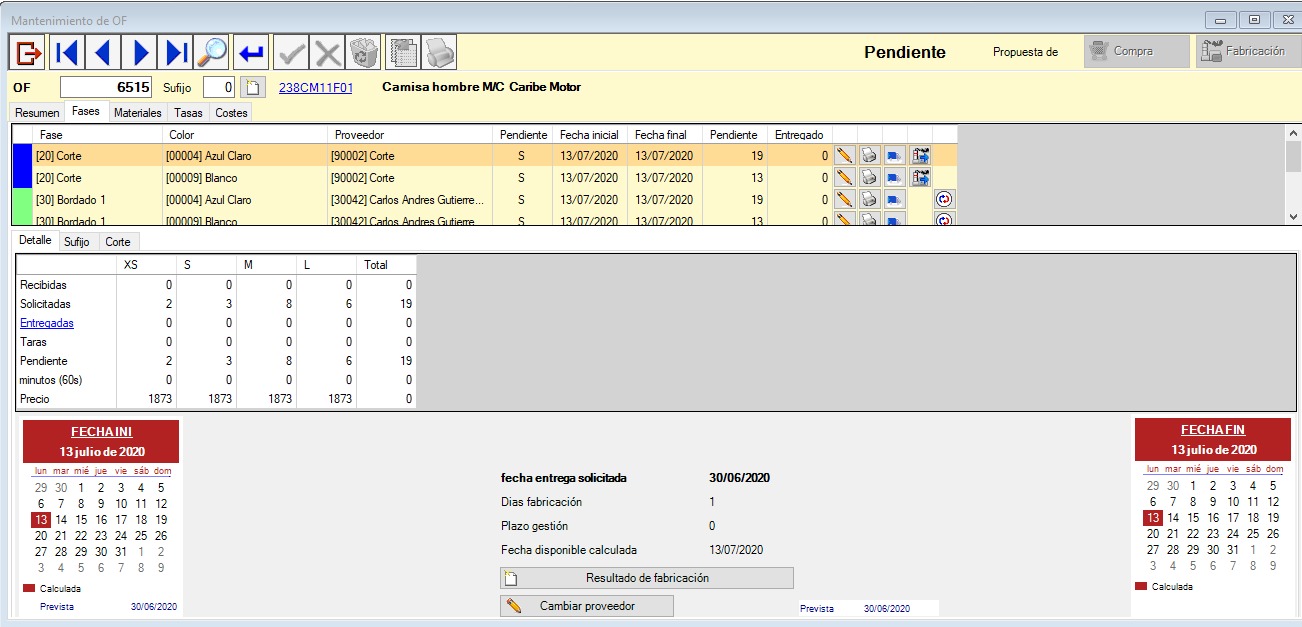Go to the first record
Image resolution: width=1302 pixels, height=627 pixels.
coord(66,52)
